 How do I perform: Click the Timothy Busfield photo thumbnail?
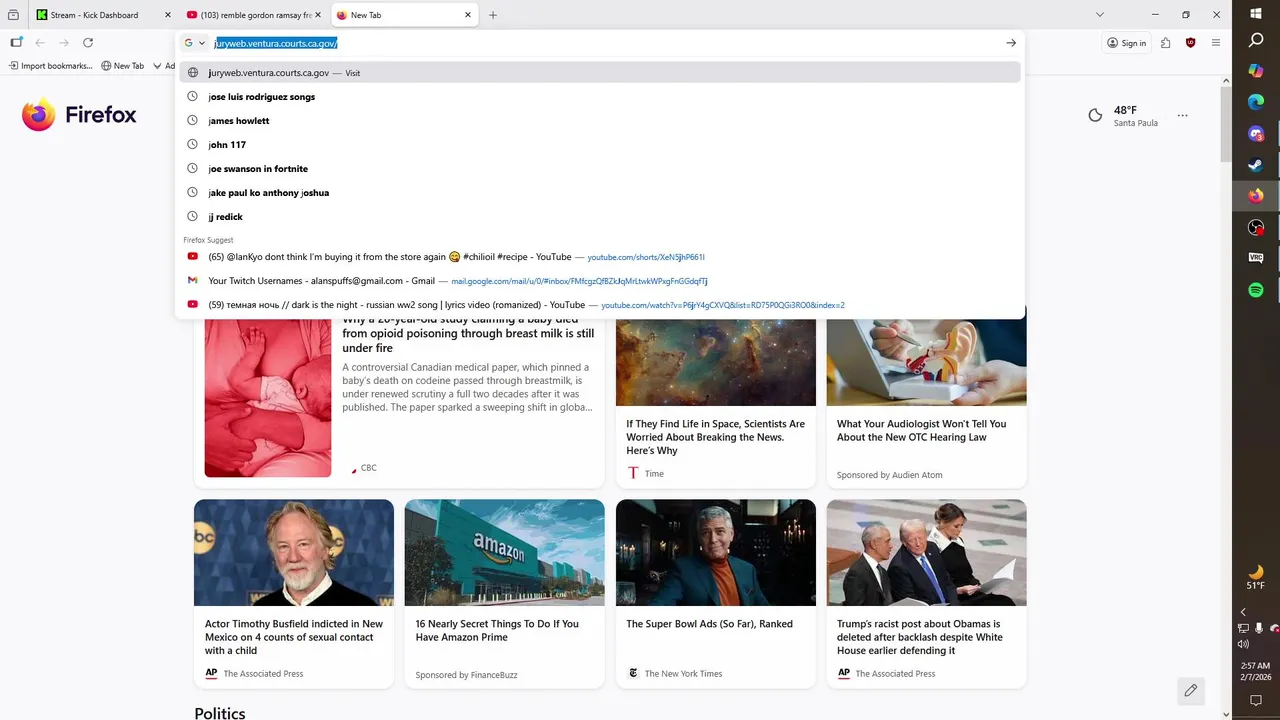[294, 552]
